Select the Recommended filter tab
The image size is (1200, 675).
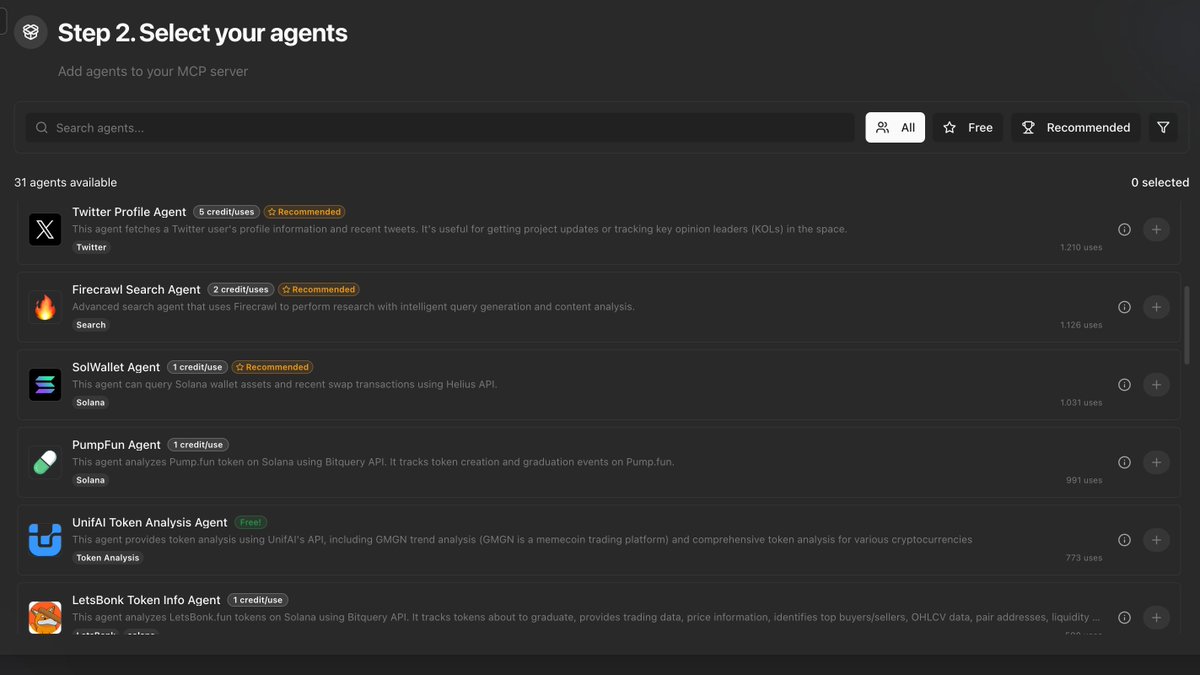coord(1075,128)
